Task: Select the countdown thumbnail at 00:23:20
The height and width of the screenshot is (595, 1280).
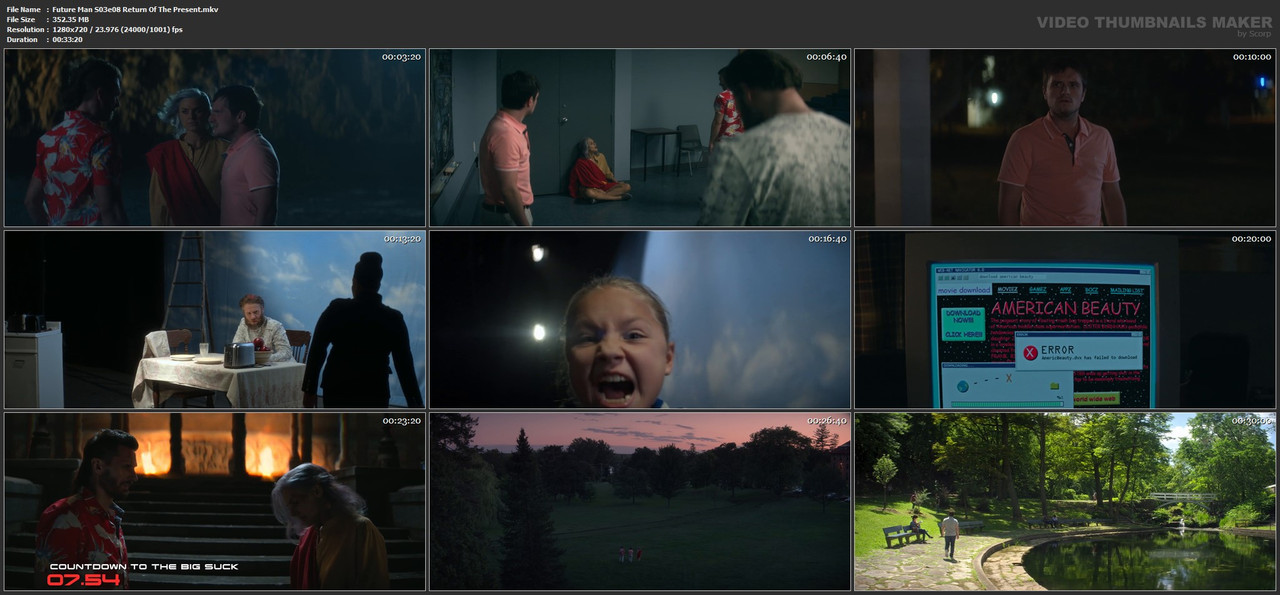Action: [x=215, y=502]
